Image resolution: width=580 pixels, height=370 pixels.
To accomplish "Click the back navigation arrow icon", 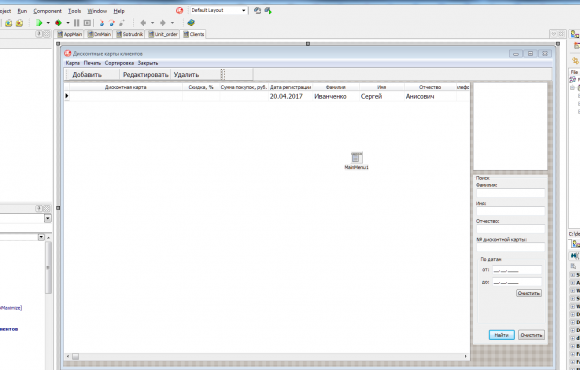I will click(144, 23).
